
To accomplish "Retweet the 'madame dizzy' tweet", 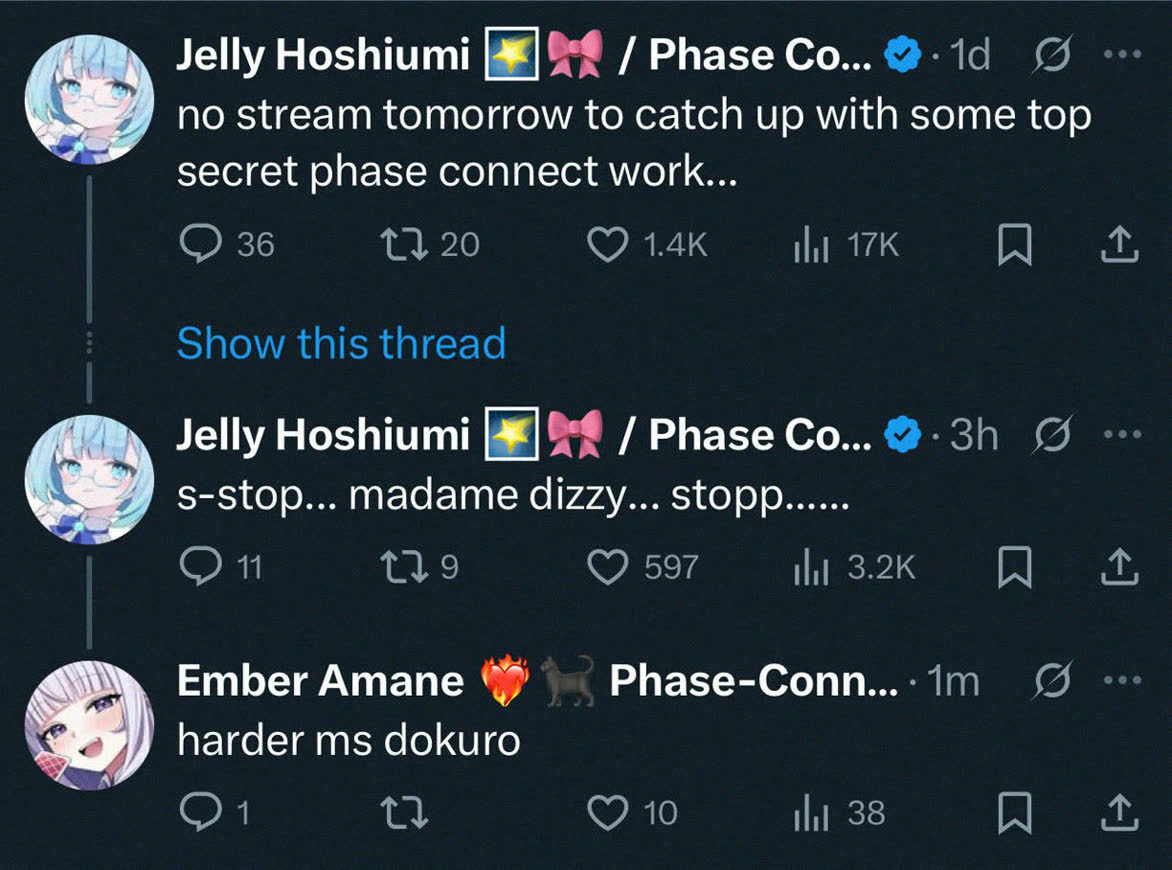I will tap(406, 568).
